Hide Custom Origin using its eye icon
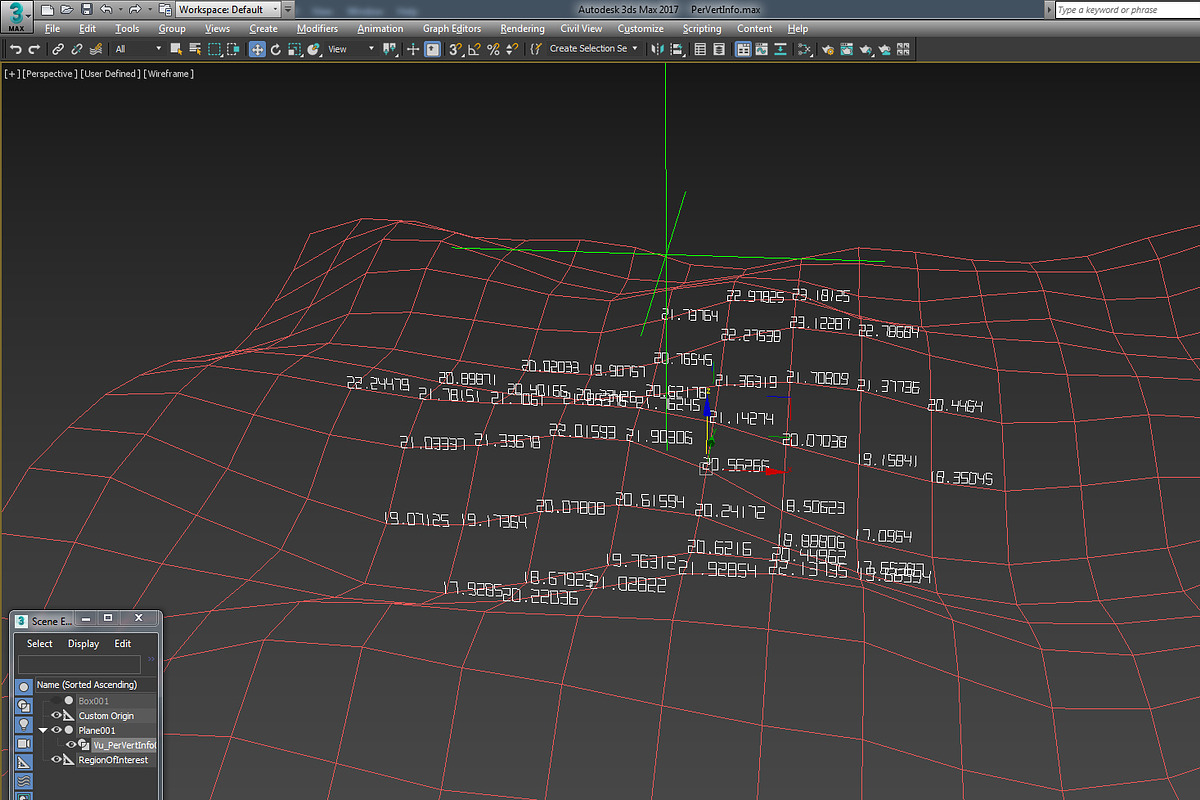This screenshot has height=800, width=1200. (x=57, y=716)
